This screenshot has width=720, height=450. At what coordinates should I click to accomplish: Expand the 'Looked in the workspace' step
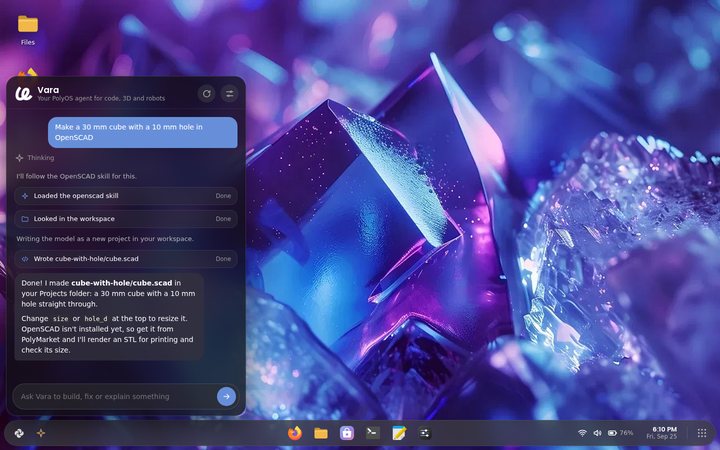tap(126, 219)
